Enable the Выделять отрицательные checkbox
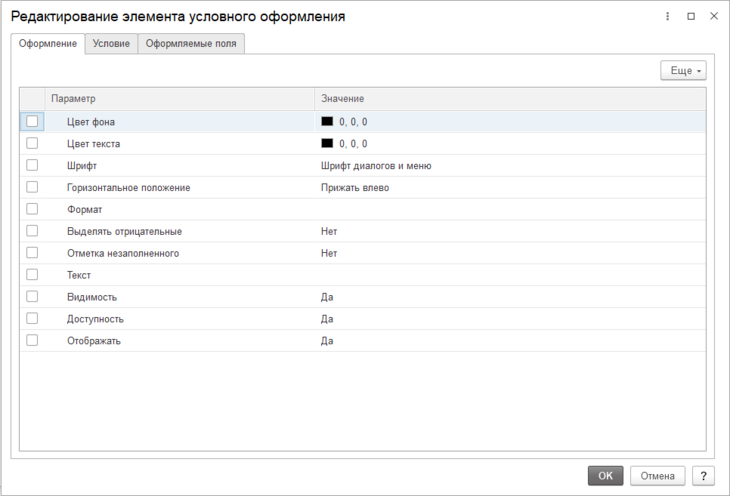The height and width of the screenshot is (496, 730). (x=33, y=231)
